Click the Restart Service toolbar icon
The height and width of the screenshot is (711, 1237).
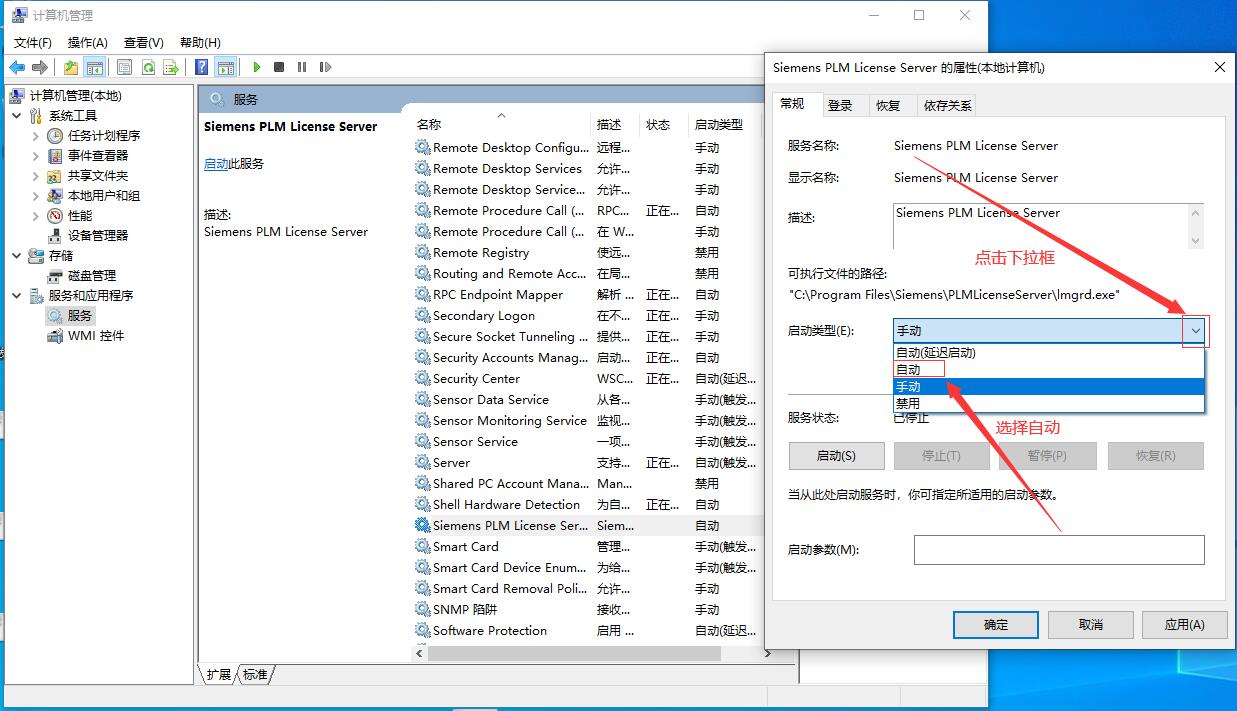pos(325,67)
